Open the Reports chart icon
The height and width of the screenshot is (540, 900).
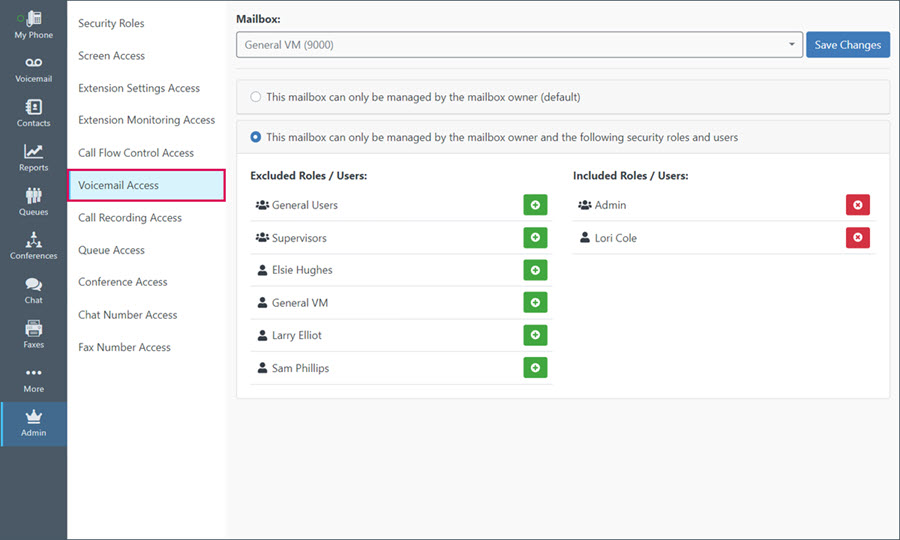pyautogui.click(x=33, y=151)
